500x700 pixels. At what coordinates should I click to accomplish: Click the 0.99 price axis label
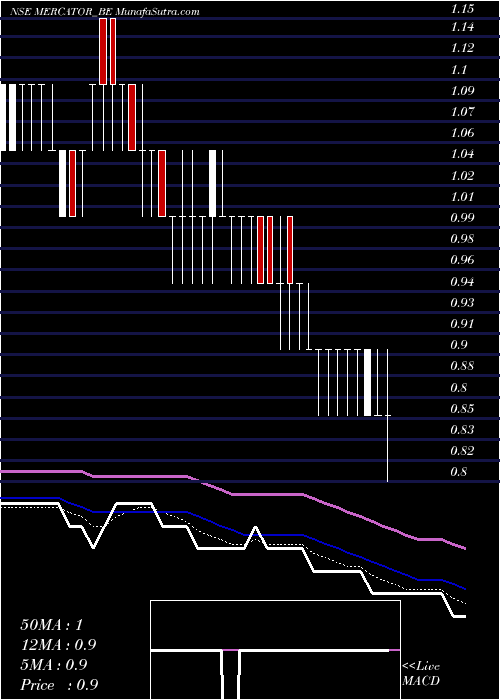point(462,218)
